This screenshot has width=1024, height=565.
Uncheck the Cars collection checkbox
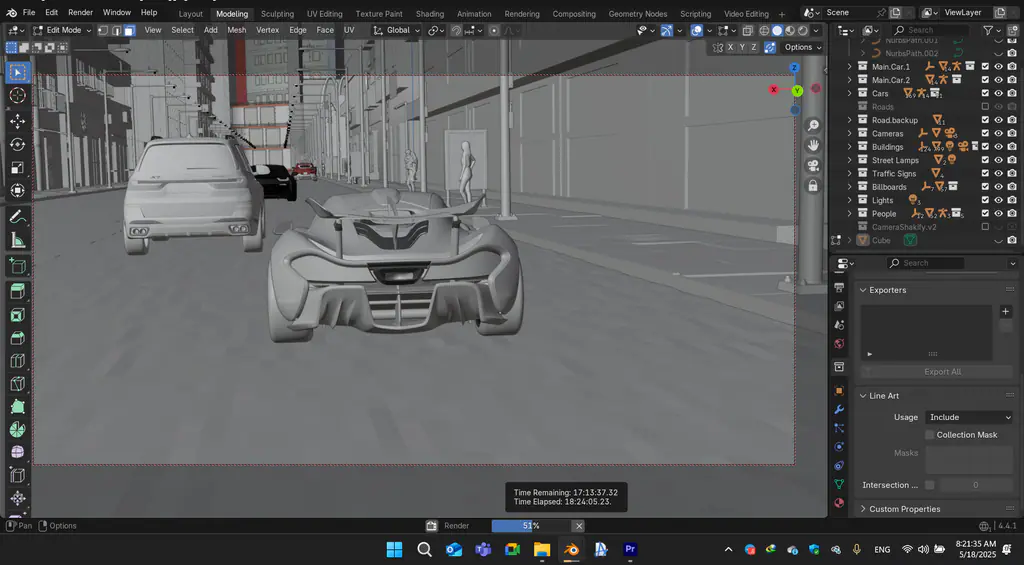tap(985, 93)
